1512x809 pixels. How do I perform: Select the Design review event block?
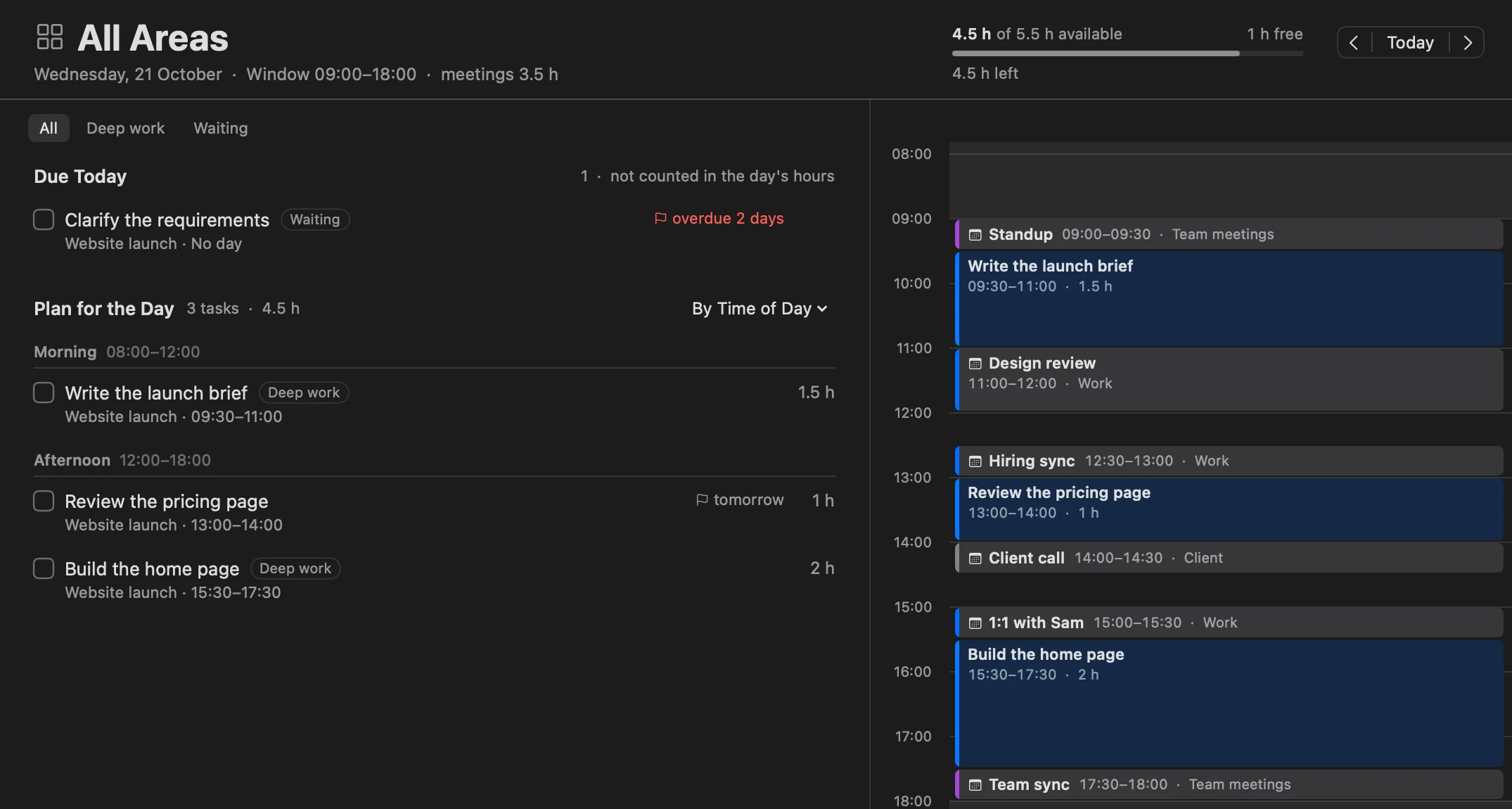(1229, 380)
